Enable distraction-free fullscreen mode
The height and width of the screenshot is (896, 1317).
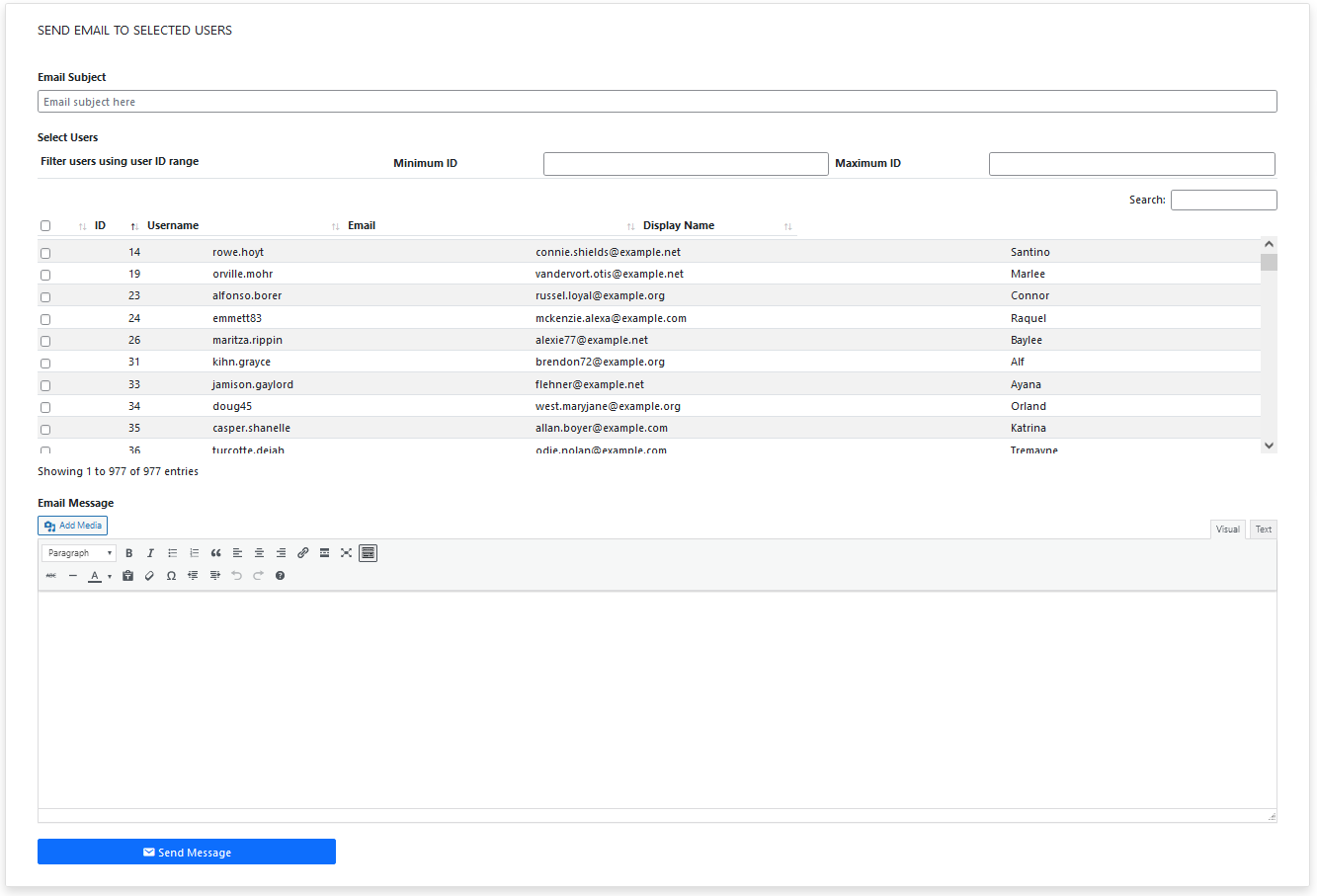[346, 553]
